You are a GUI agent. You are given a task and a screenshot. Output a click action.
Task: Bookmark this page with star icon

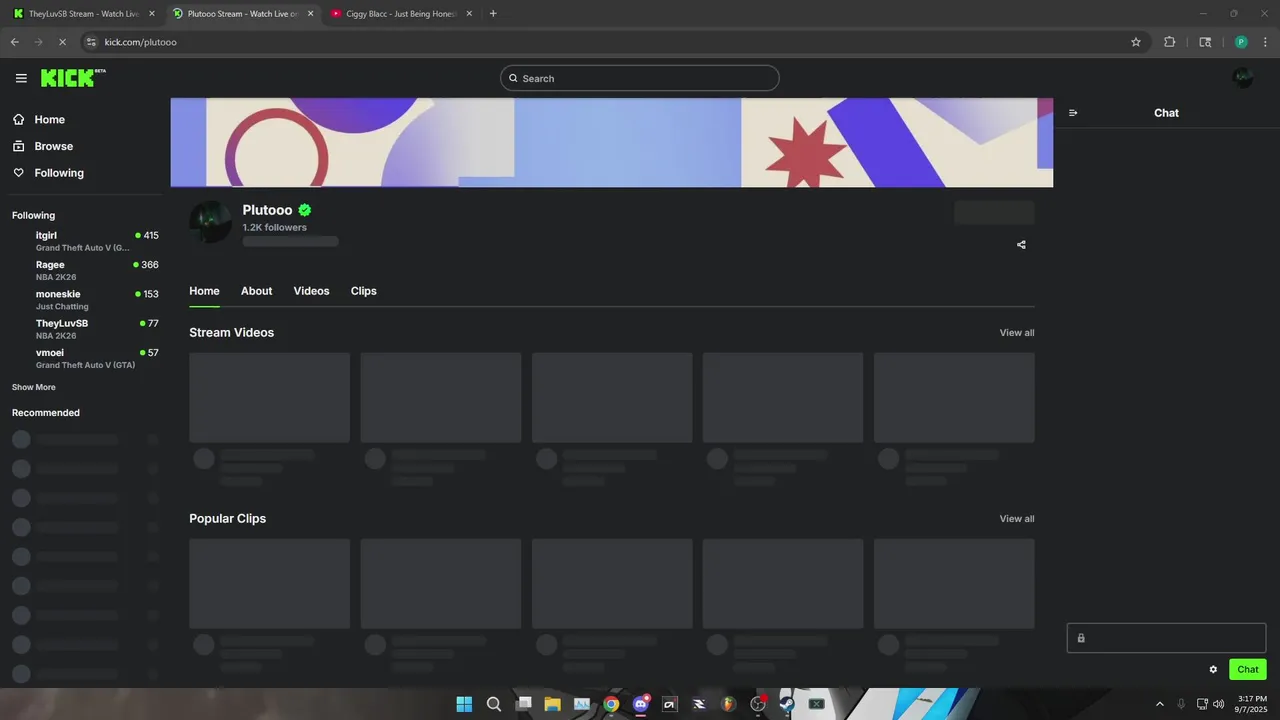tap(1136, 42)
